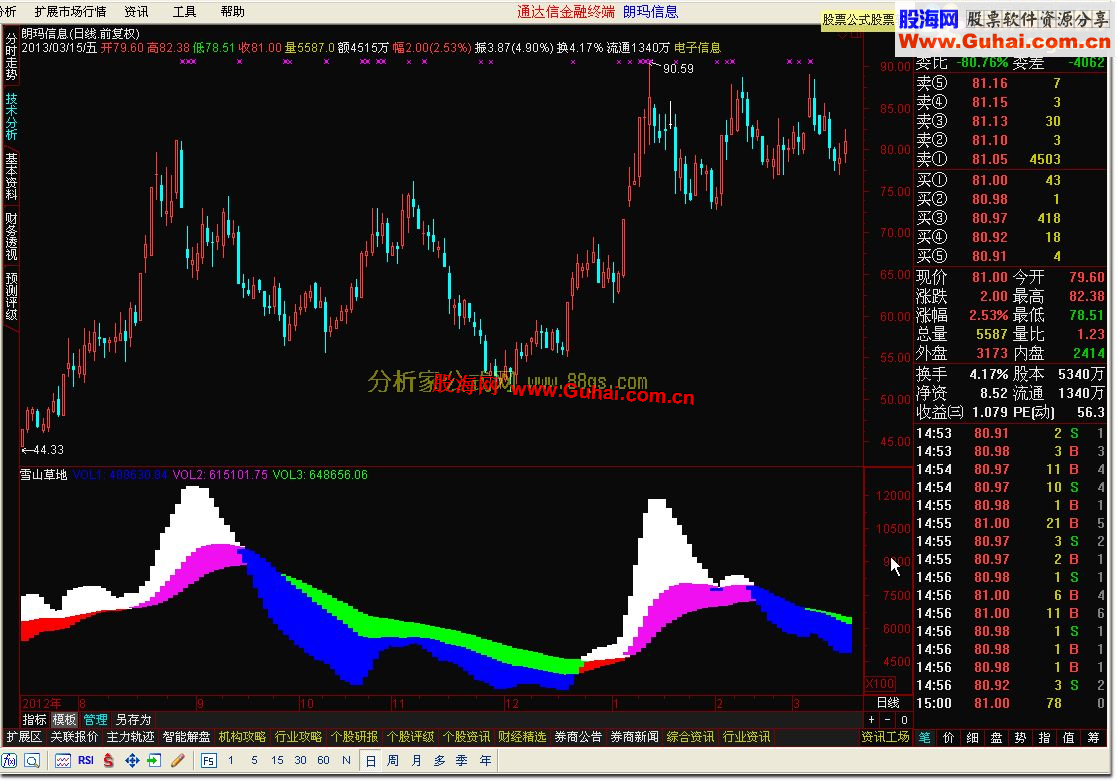Select the 筹 chip distribution tab
The height and width of the screenshot is (781, 1117).
pyautogui.click(x=1093, y=738)
